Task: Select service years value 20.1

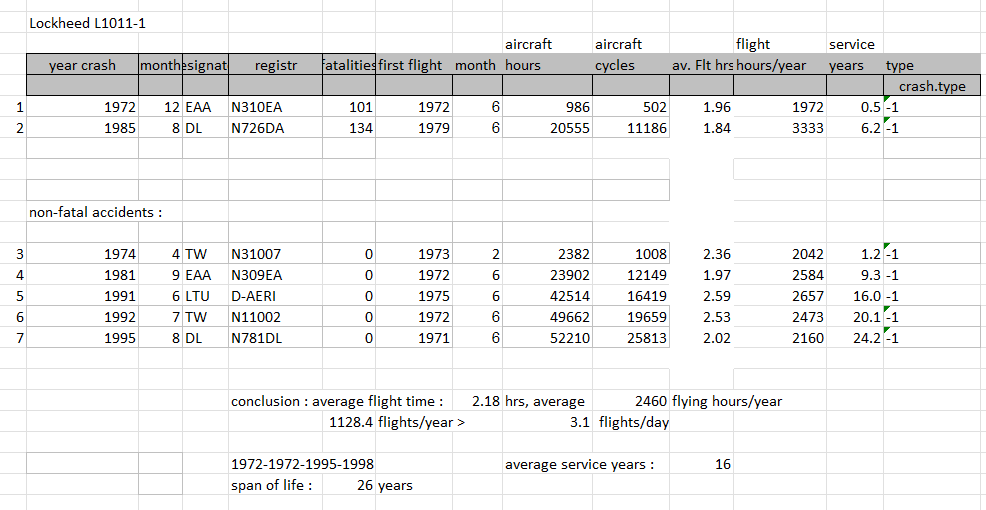Action: click(x=855, y=317)
